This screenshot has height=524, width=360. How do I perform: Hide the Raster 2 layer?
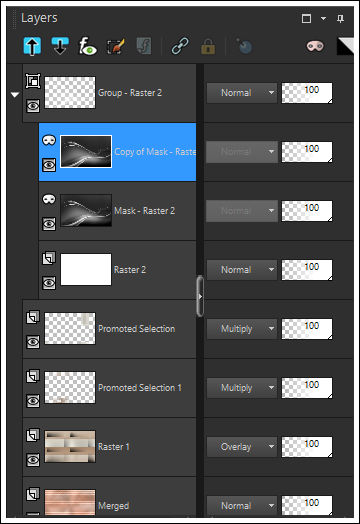(49, 283)
